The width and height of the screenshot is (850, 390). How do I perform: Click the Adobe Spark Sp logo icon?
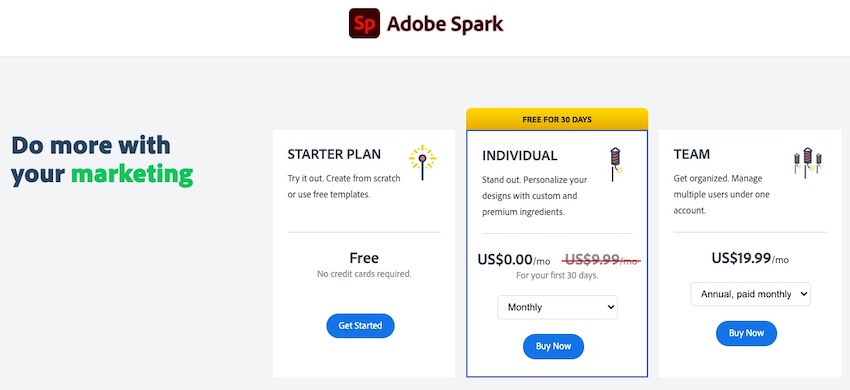tap(364, 23)
